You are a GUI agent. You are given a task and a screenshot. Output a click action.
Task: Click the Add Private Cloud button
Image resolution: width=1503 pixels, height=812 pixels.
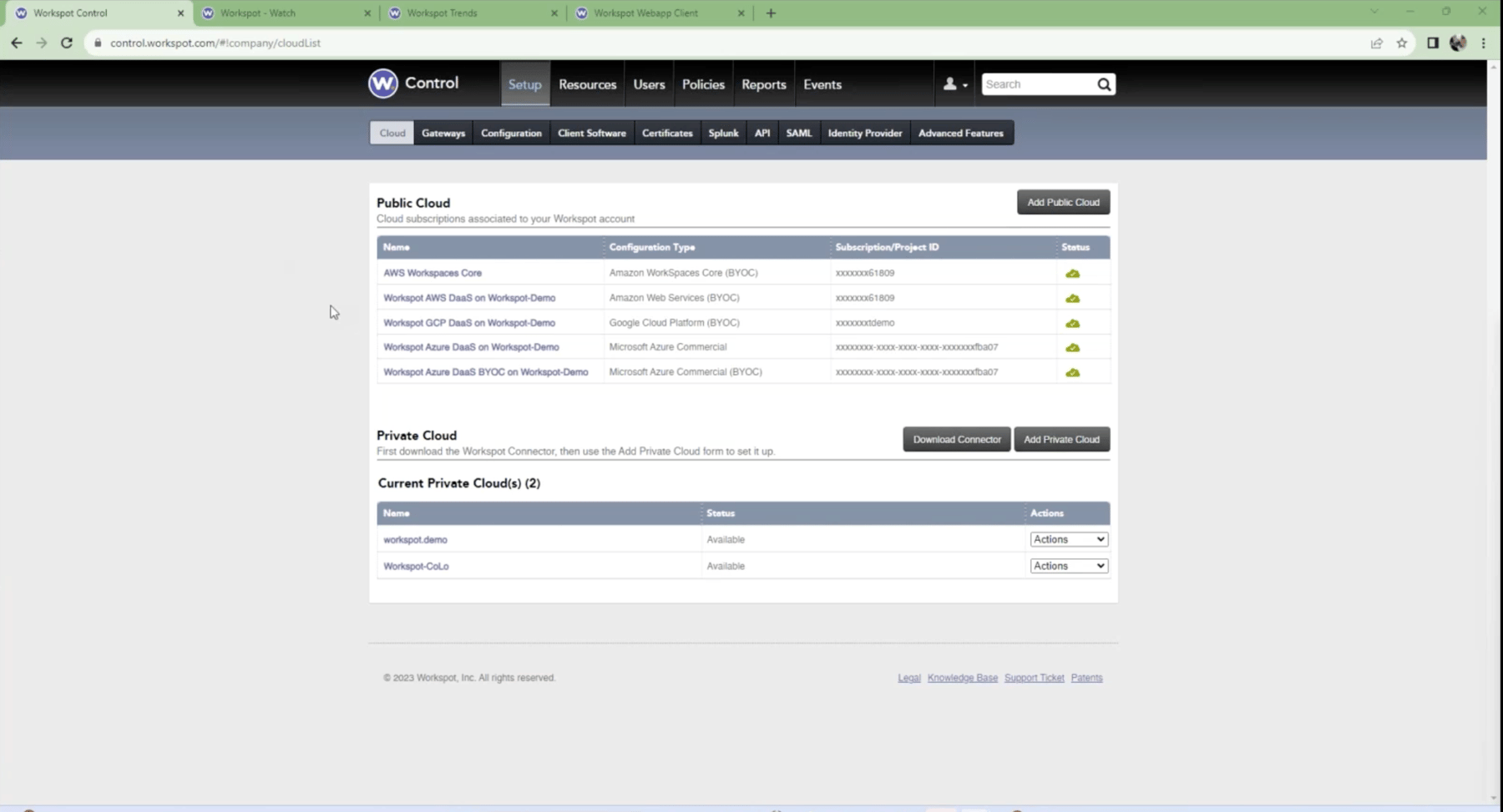(1062, 439)
